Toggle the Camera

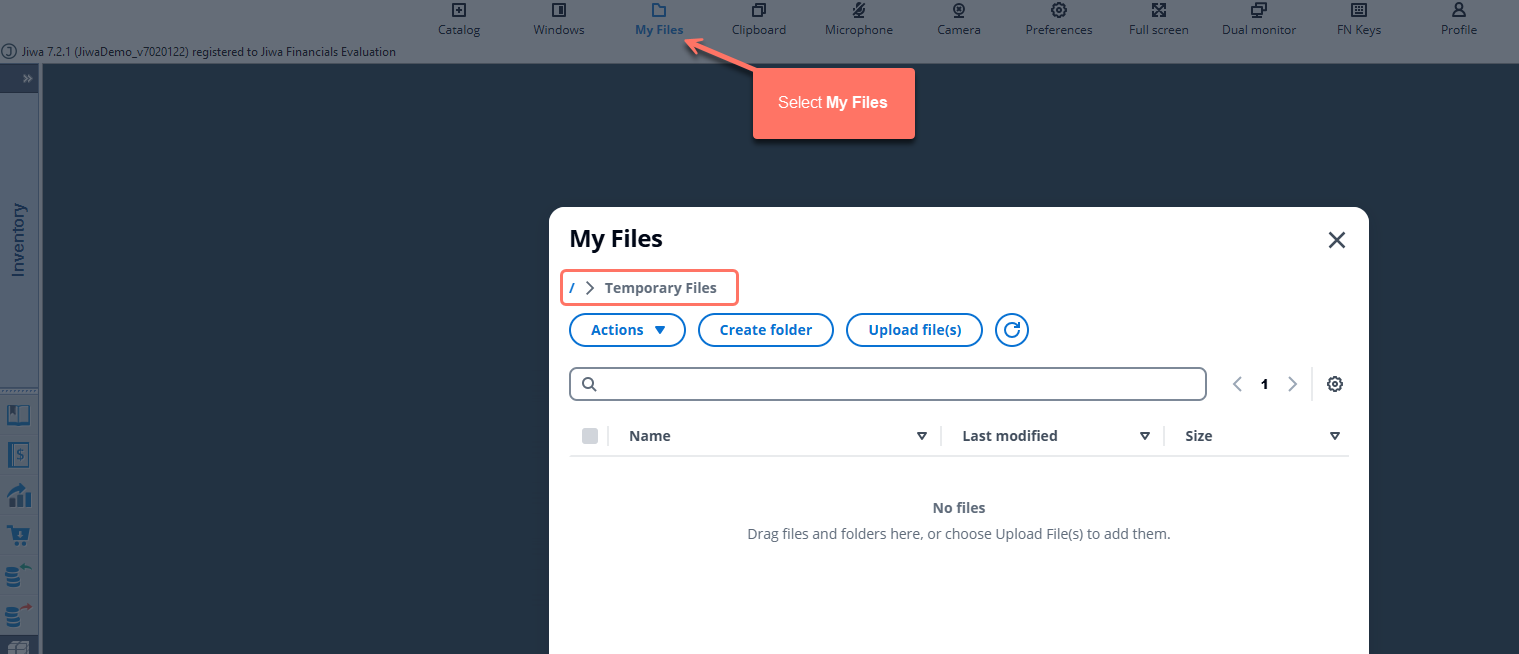(959, 19)
